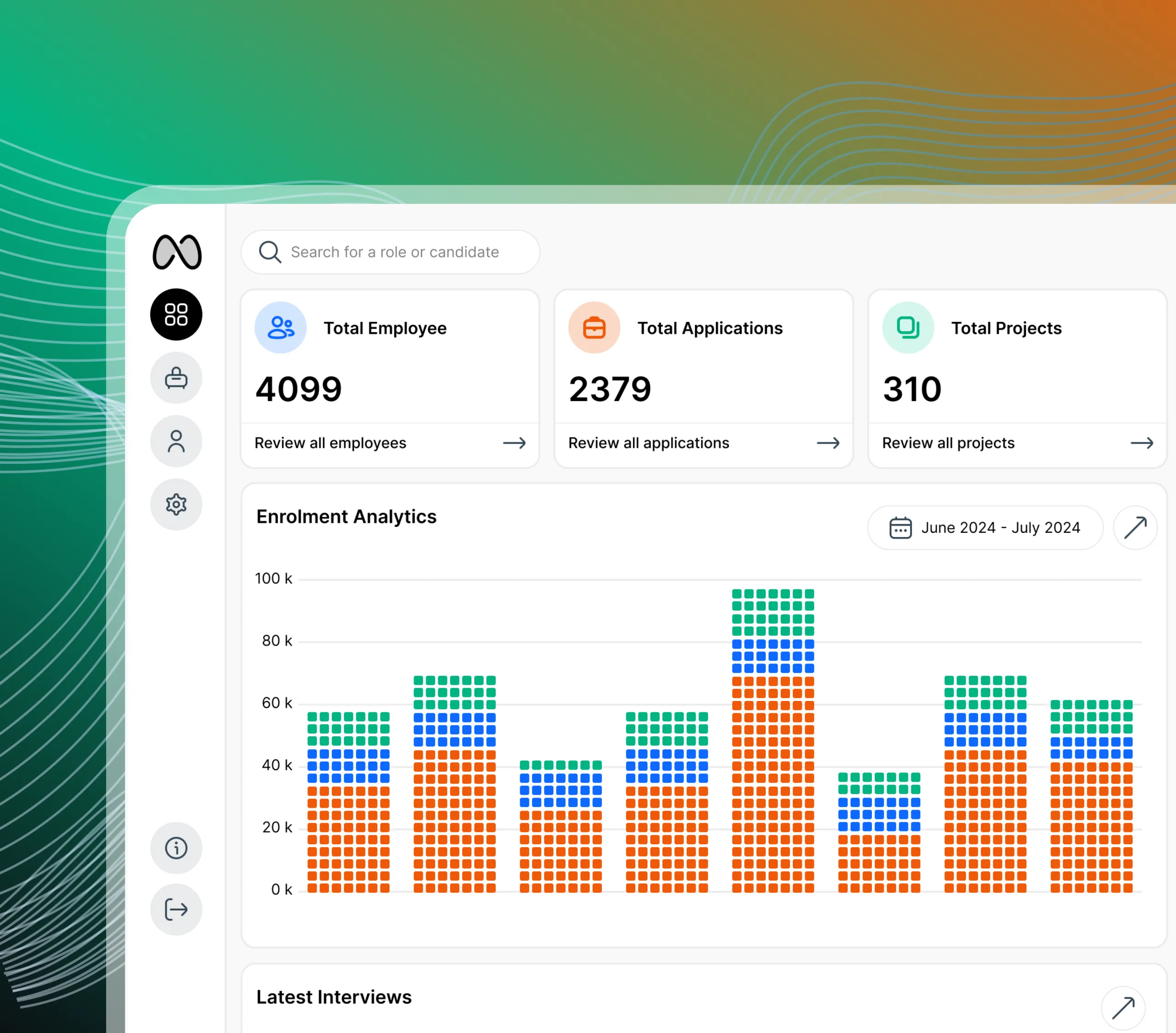This screenshot has width=1176, height=1033.
Task: Open the person profile icon in sidebar
Action: (x=176, y=441)
